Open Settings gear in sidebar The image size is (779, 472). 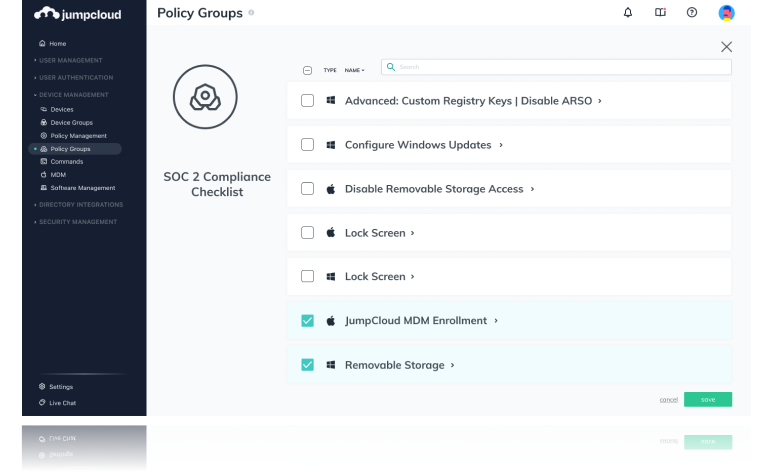(55, 386)
